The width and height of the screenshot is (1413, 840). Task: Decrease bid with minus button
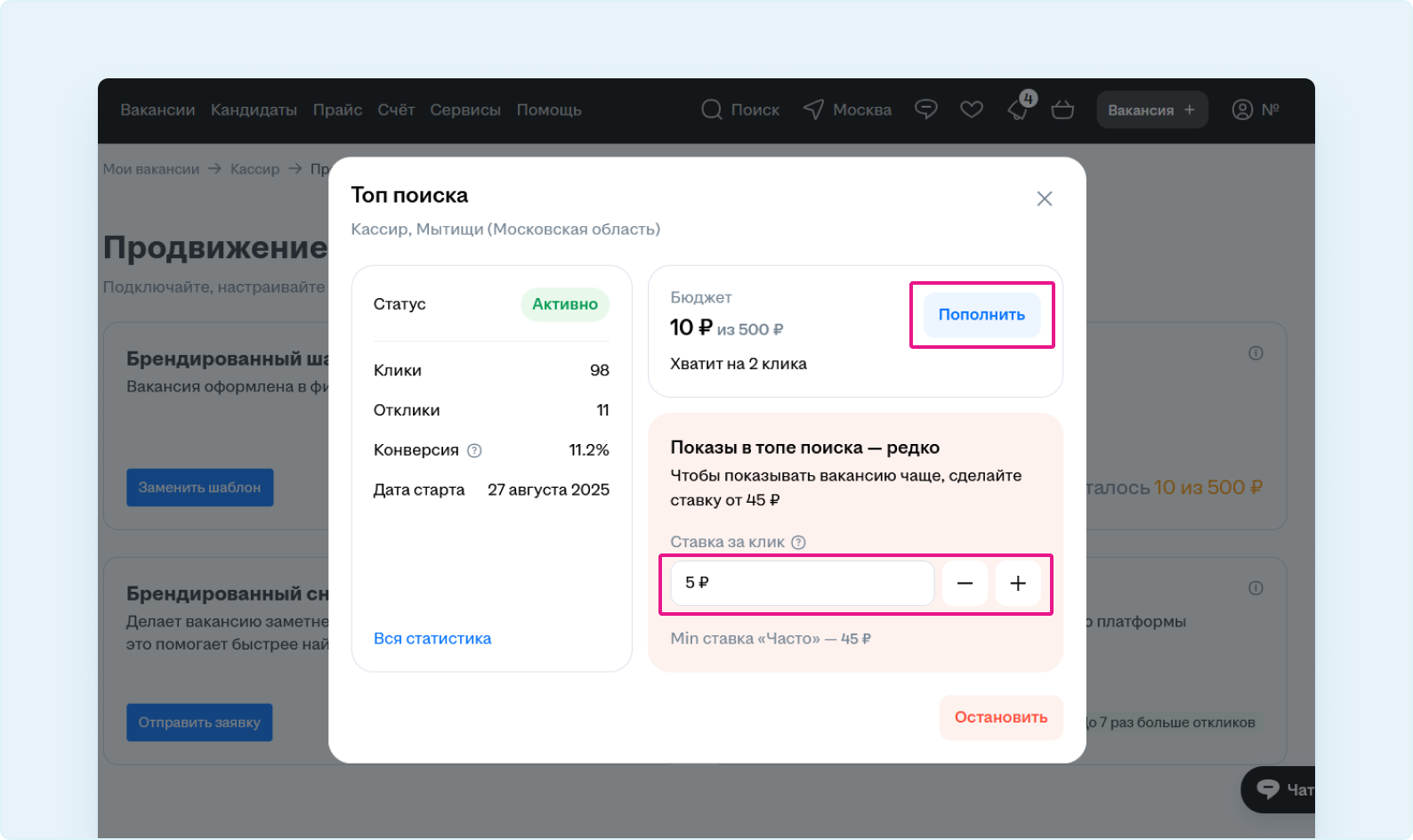965,583
